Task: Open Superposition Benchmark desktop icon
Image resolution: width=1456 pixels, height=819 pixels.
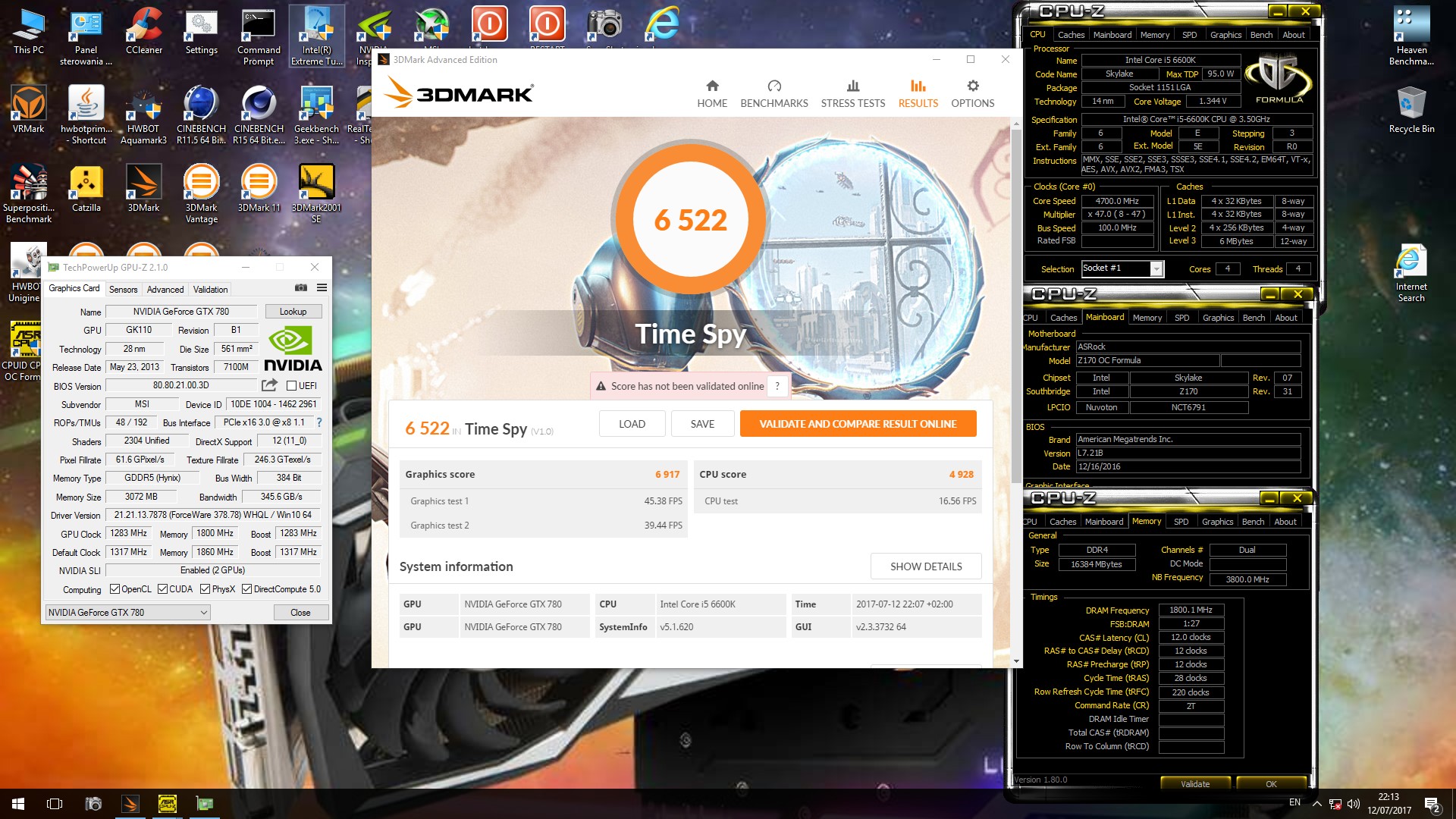Action: [x=29, y=194]
